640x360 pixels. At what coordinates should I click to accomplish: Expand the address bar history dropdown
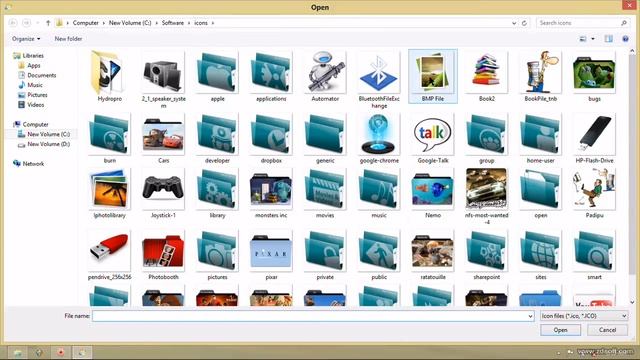click(514, 23)
